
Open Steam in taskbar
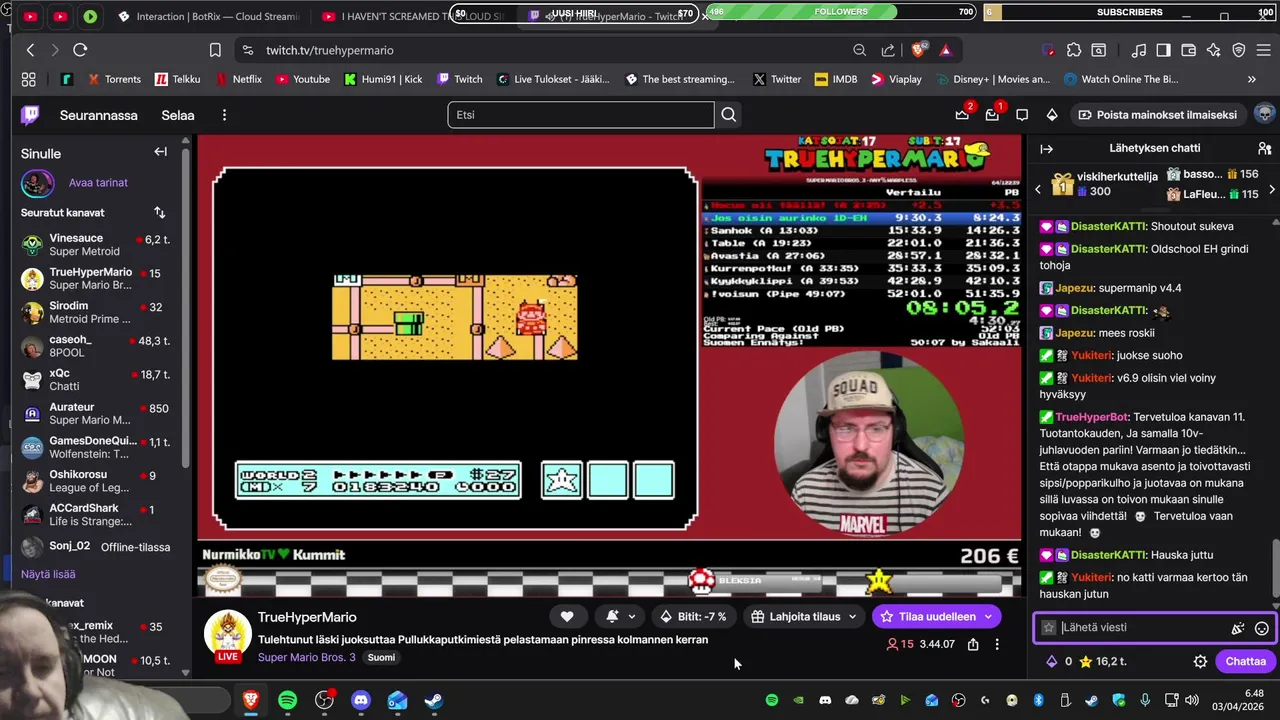click(434, 701)
